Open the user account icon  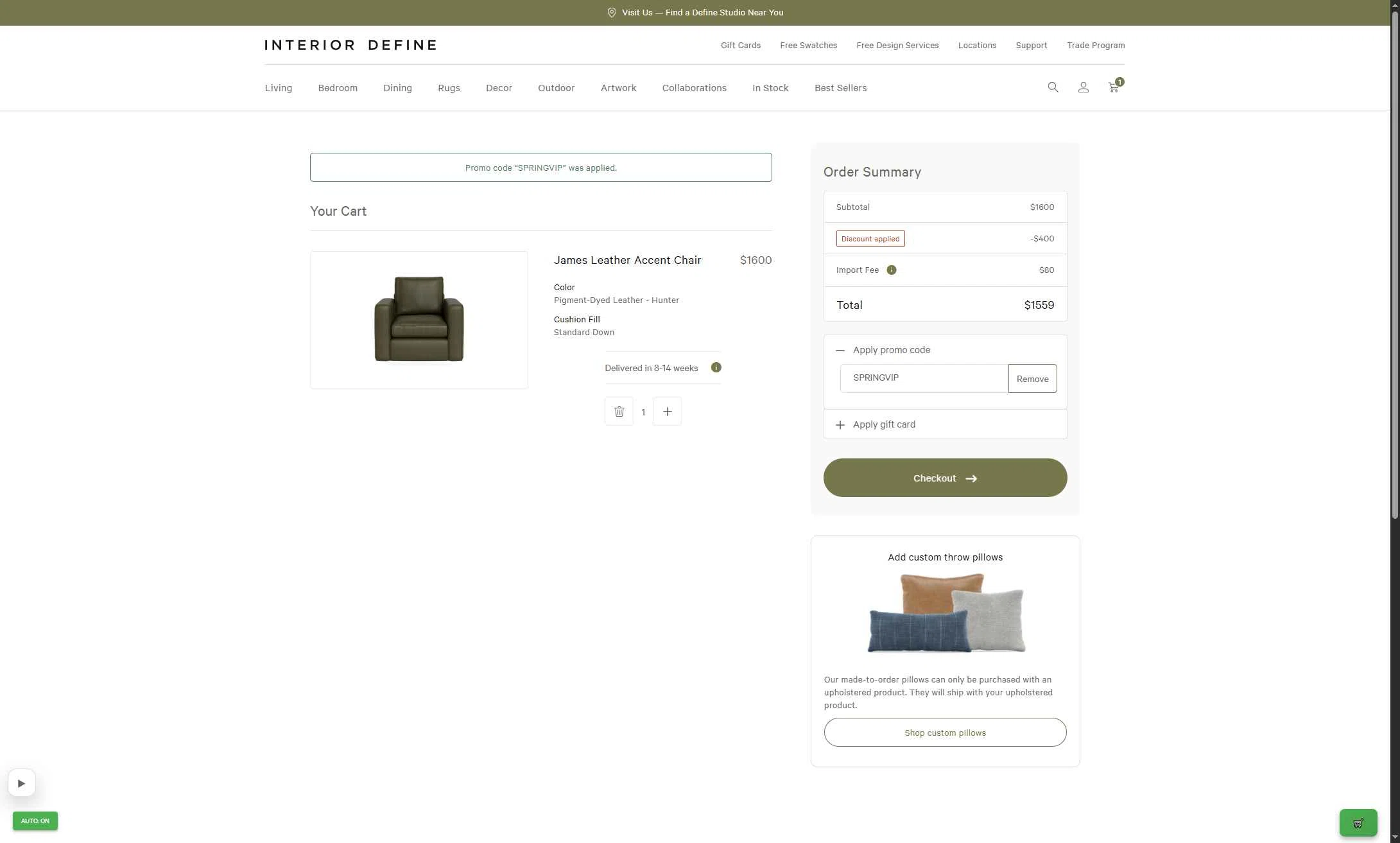click(x=1083, y=87)
